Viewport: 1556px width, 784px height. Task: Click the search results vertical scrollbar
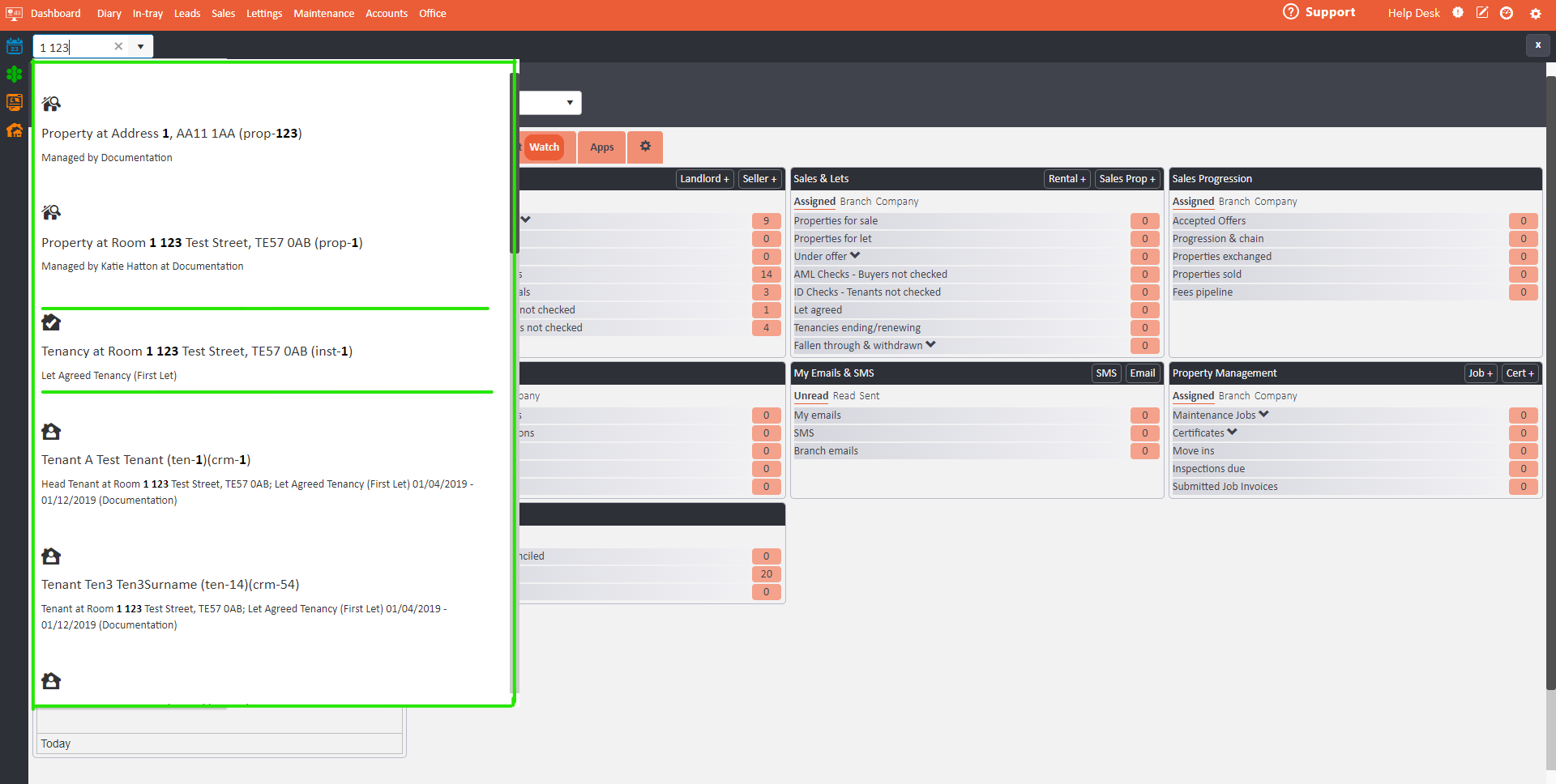[x=513, y=162]
